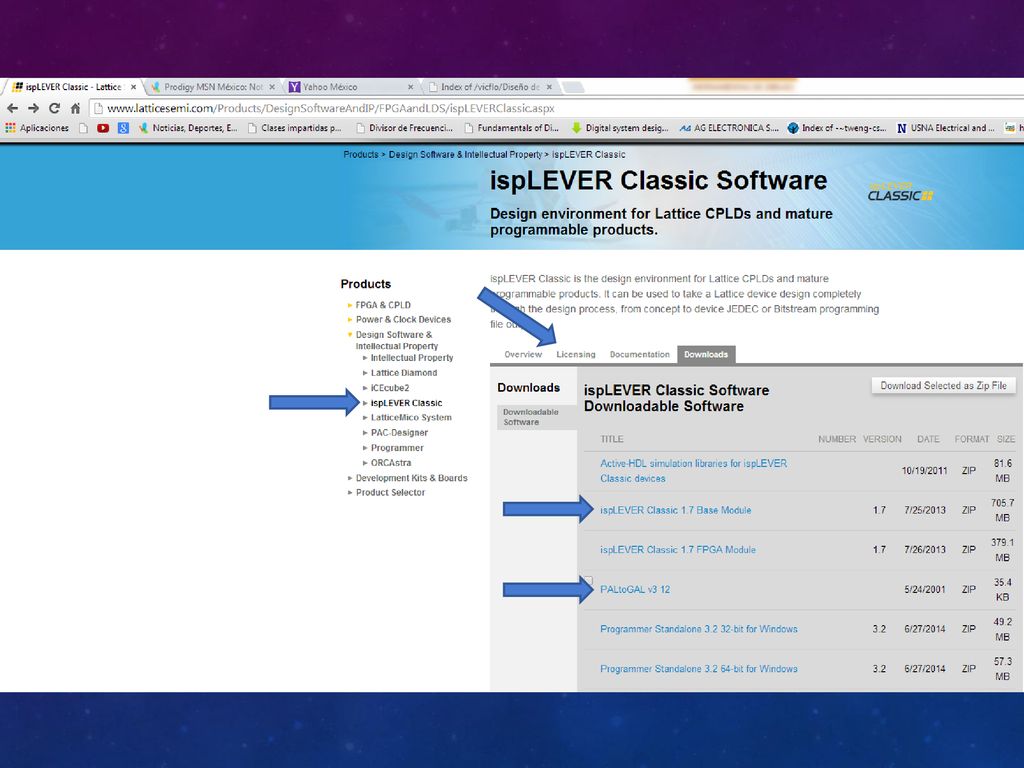The image size is (1024, 768).
Task: Click the DATE column header
Action: coord(928,440)
